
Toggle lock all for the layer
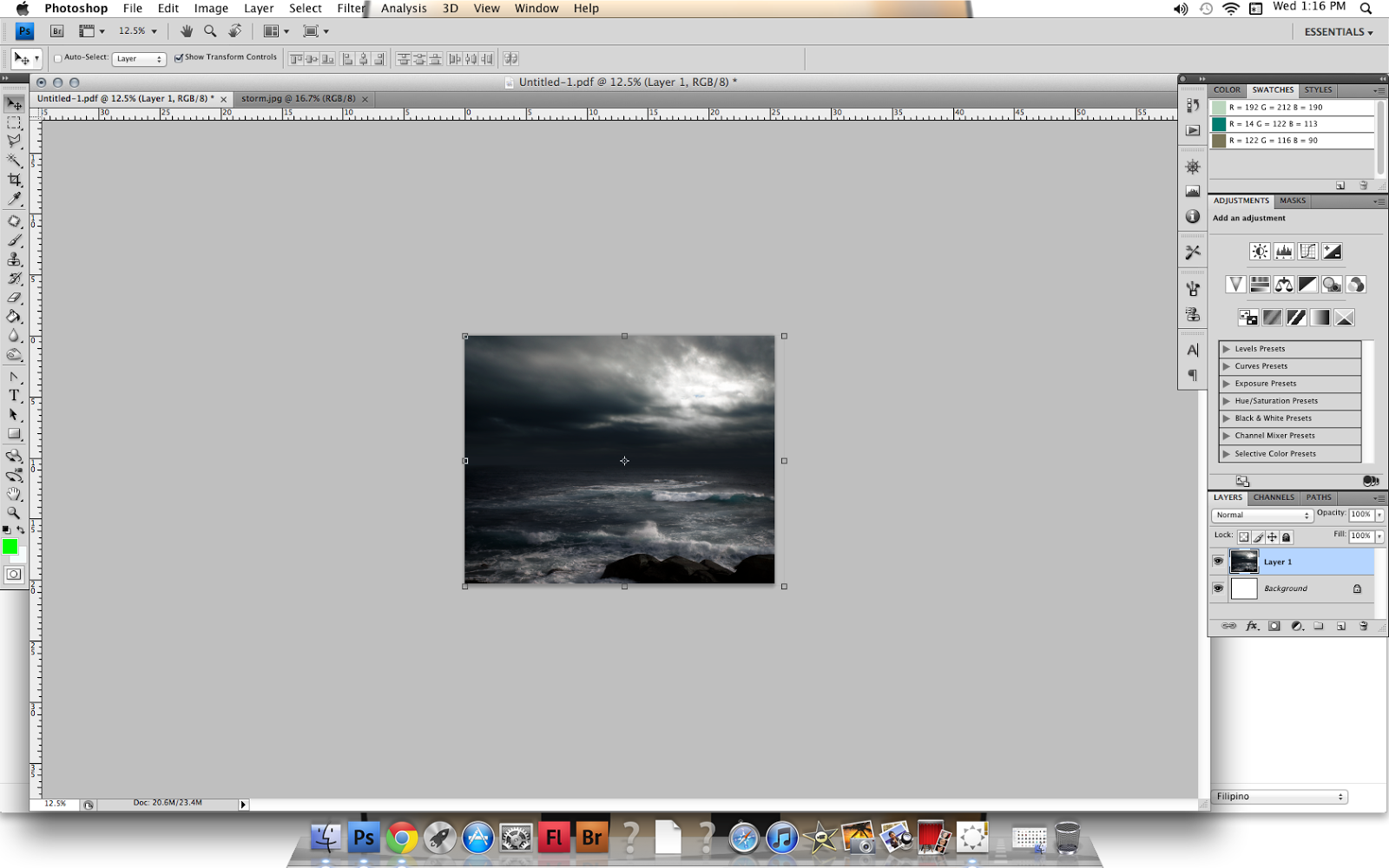[x=1287, y=537]
